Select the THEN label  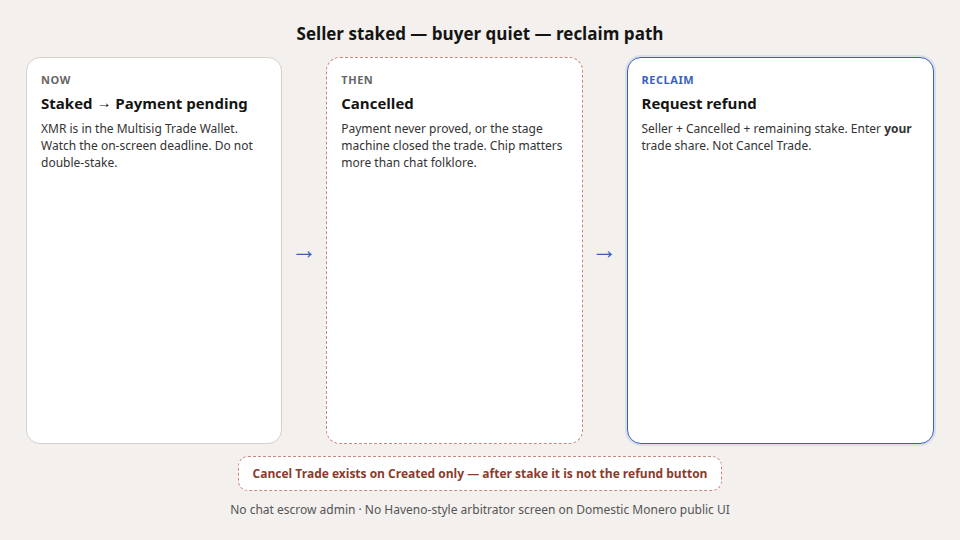357,80
